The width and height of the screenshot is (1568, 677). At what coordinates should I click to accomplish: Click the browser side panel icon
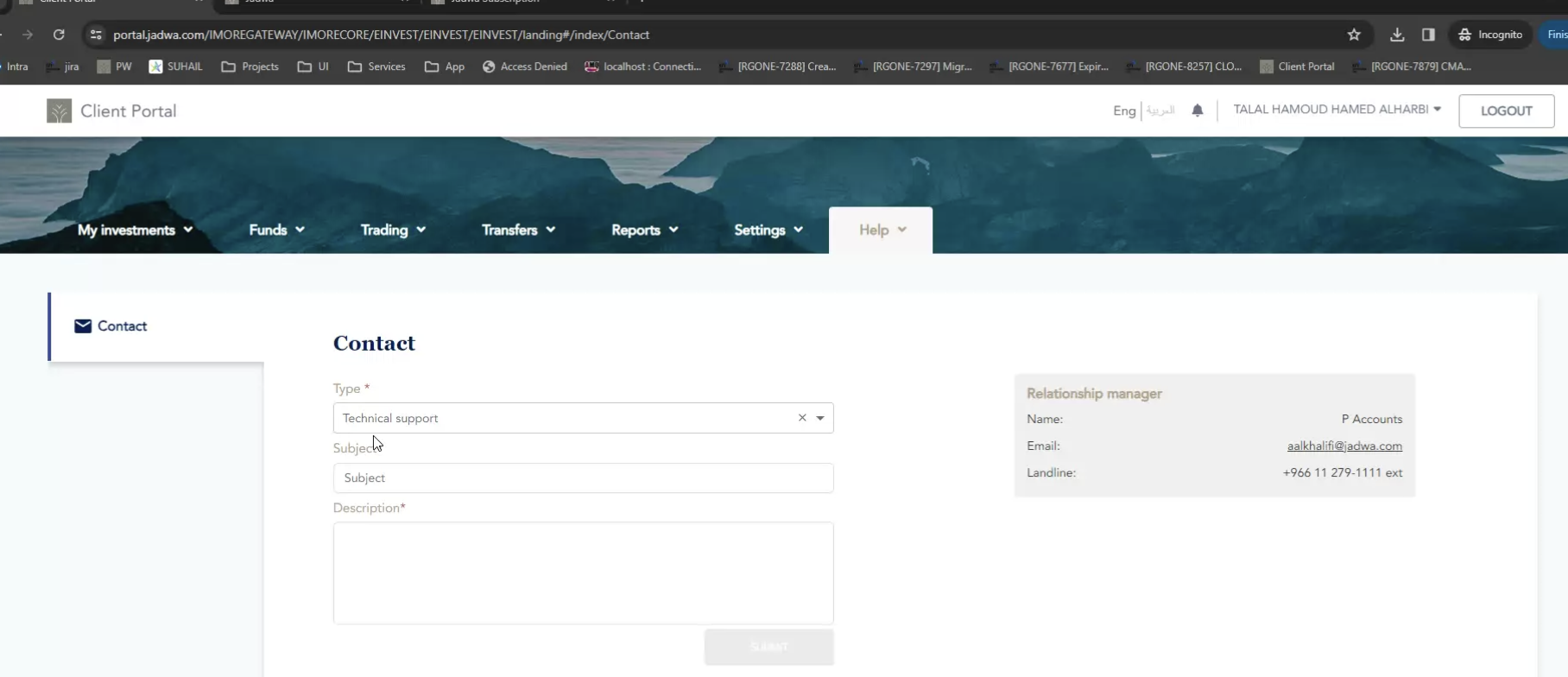click(x=1428, y=35)
